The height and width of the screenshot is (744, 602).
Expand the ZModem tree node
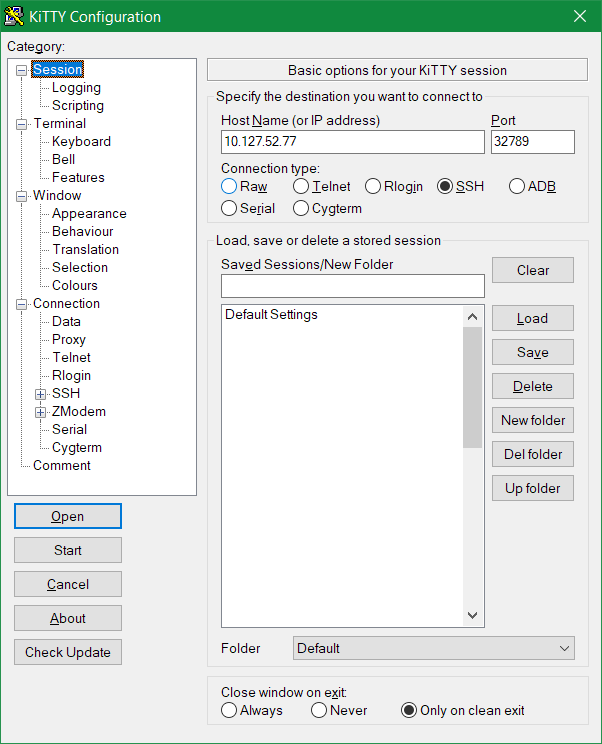(41, 412)
